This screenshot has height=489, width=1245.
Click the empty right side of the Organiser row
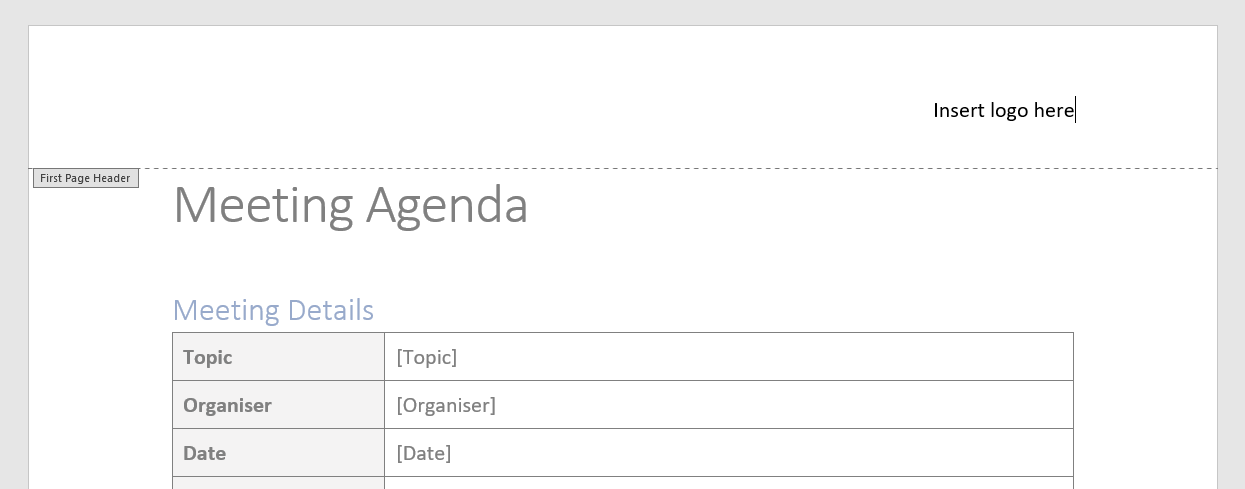(800, 405)
